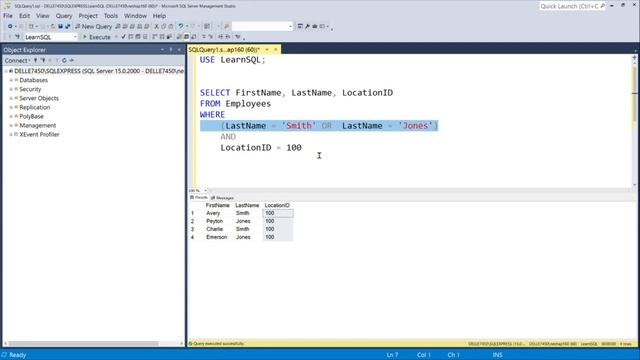
Task: Click the Undo arrow icon
Action: point(181,26)
